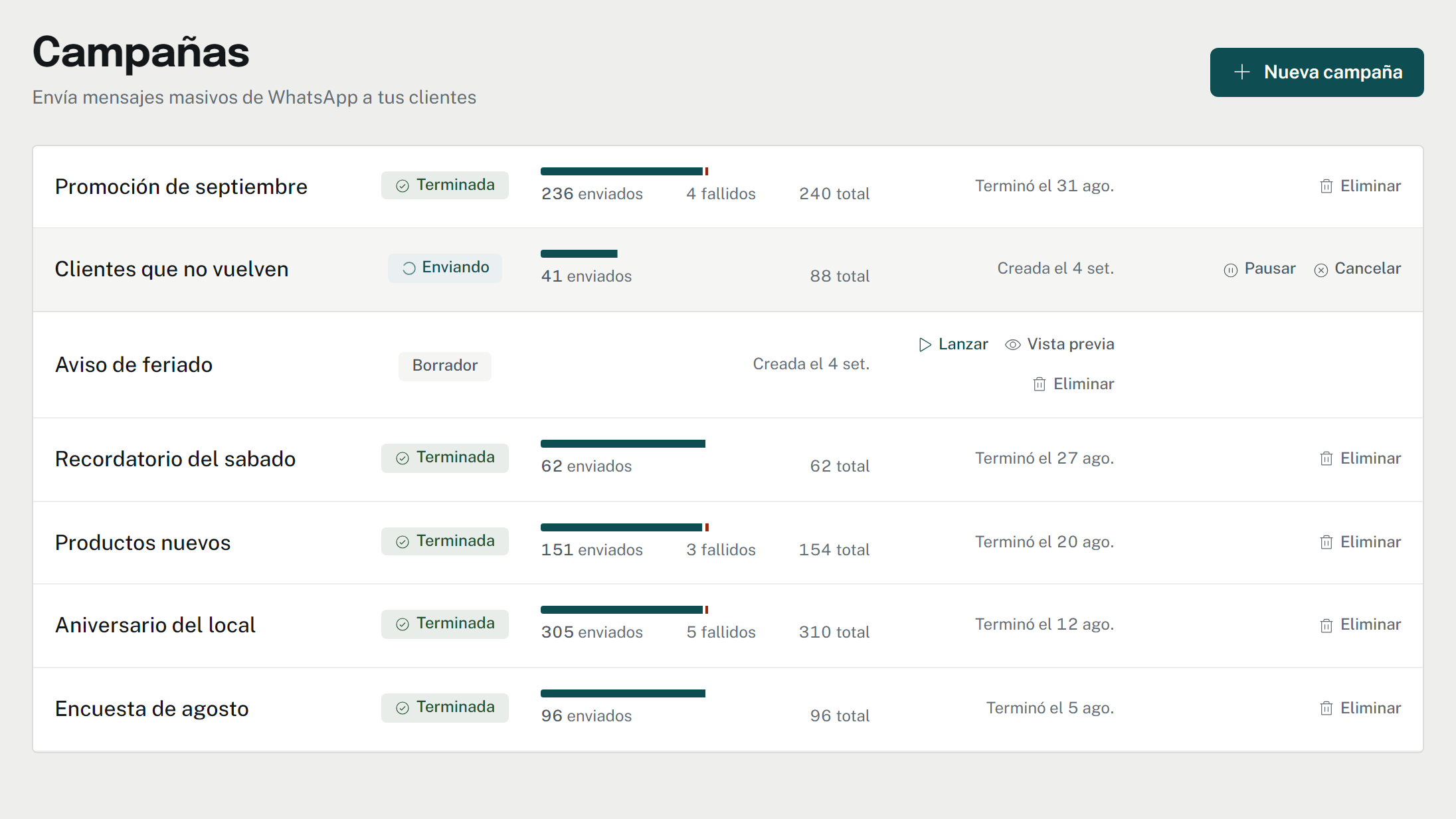The image size is (1456, 819).
Task: Open the Promoción de septiembre campaign name
Action: (x=181, y=187)
